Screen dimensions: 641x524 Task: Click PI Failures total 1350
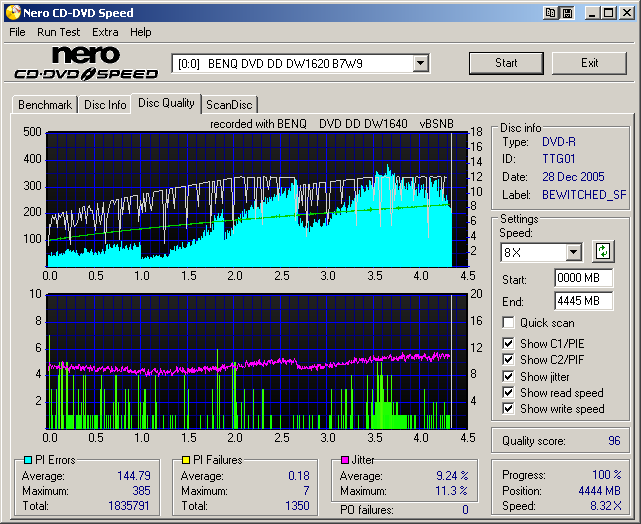(x=297, y=506)
